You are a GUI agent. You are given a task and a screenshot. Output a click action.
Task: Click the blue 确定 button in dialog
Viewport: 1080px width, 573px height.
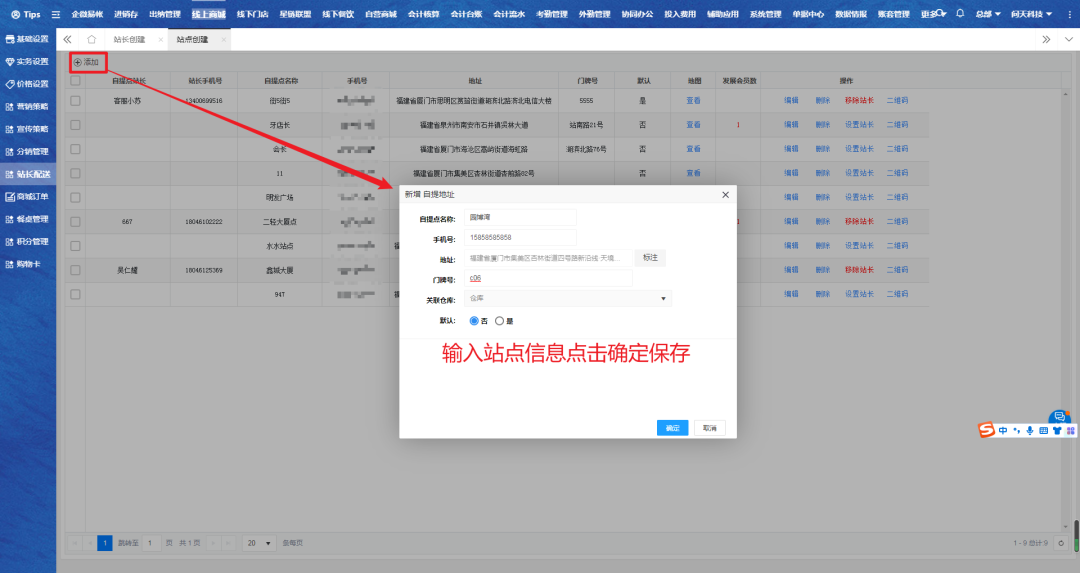[672, 428]
